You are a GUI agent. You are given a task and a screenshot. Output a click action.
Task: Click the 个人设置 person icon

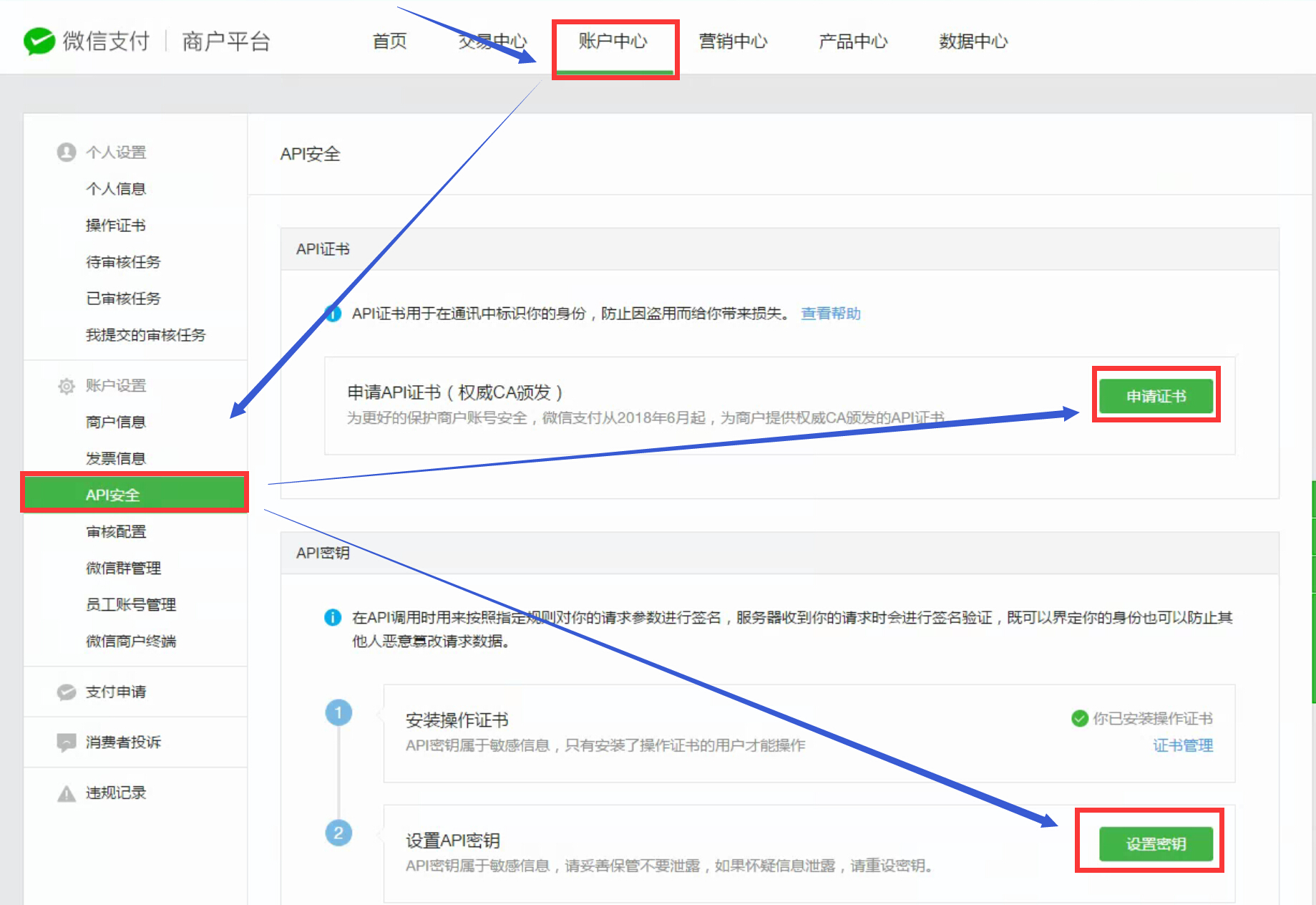(x=67, y=153)
